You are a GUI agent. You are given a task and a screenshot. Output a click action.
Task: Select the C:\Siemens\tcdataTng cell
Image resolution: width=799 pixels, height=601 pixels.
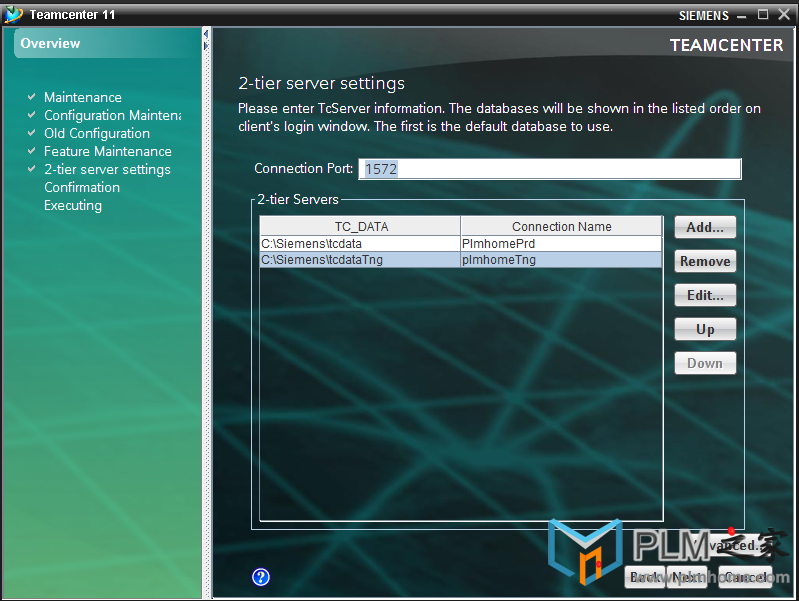[360, 260]
